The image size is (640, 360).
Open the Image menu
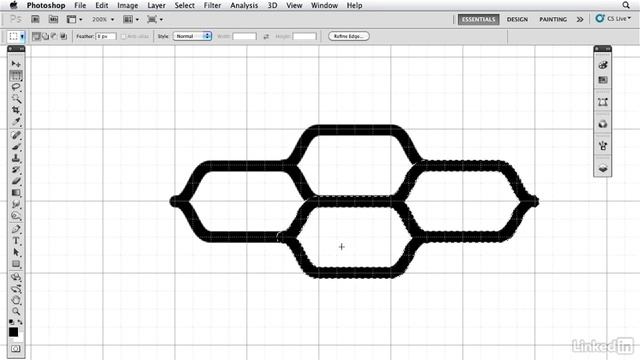pyautogui.click(x=127, y=5)
